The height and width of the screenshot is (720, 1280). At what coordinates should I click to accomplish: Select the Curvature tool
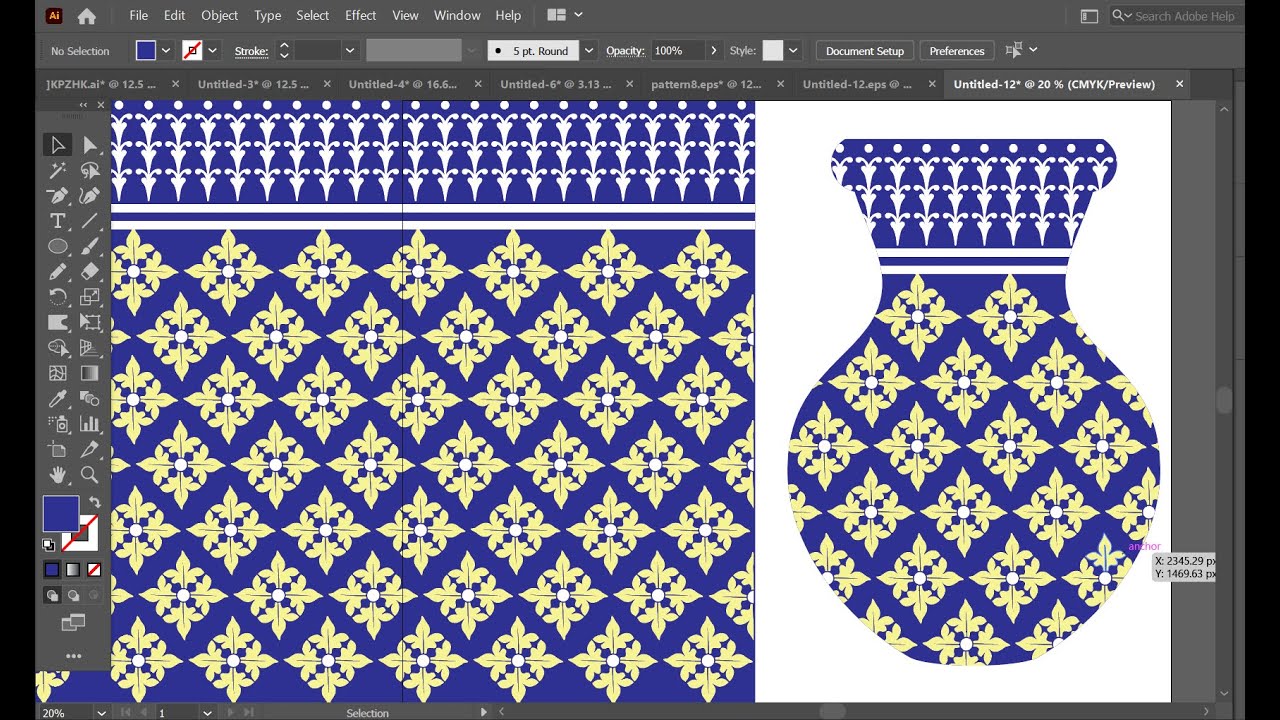[90, 196]
